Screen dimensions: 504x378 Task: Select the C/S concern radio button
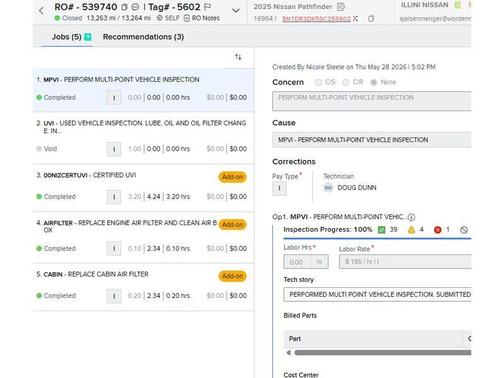pos(318,82)
